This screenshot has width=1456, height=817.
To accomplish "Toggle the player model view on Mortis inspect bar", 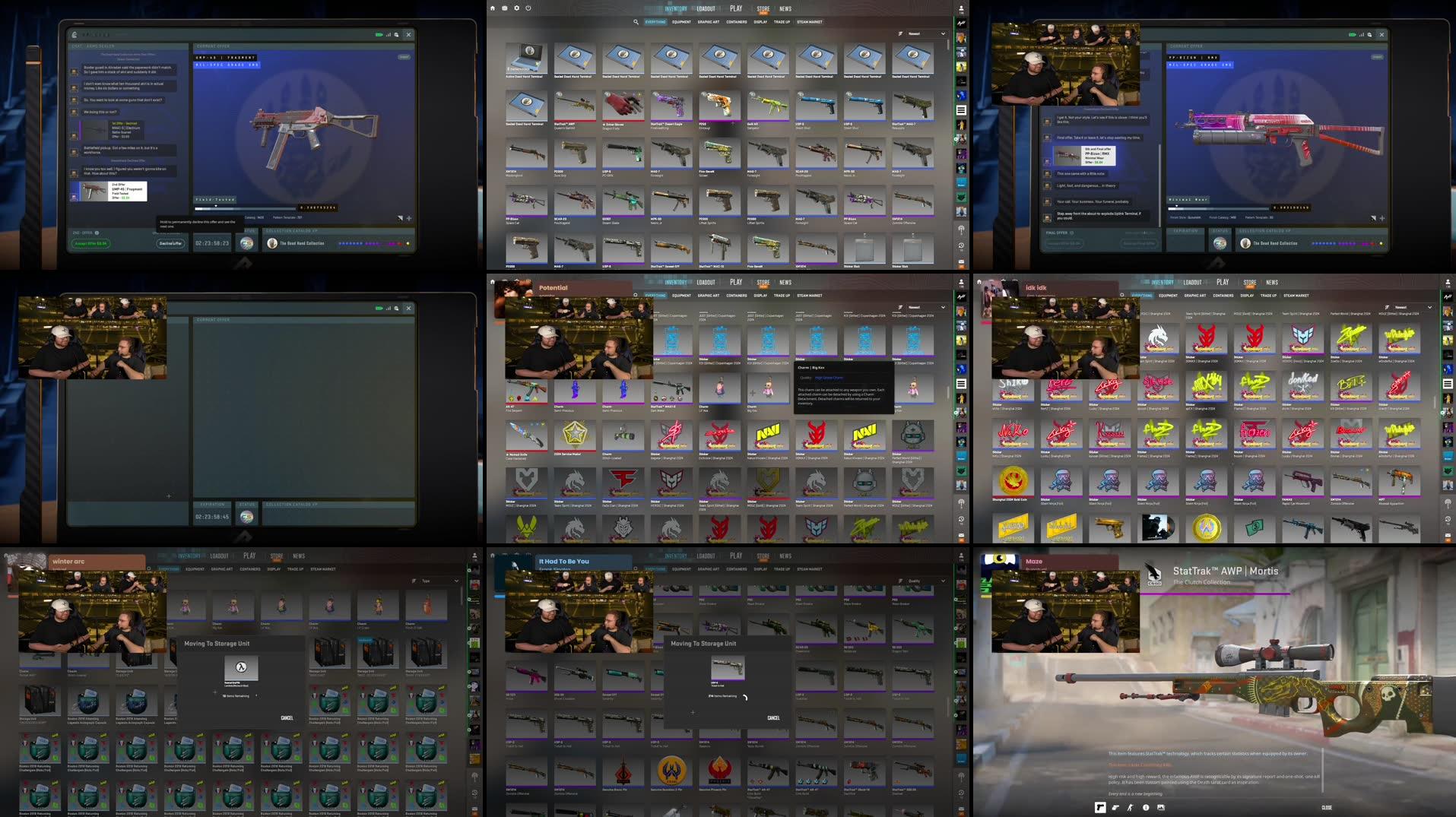I will 1130,807.
